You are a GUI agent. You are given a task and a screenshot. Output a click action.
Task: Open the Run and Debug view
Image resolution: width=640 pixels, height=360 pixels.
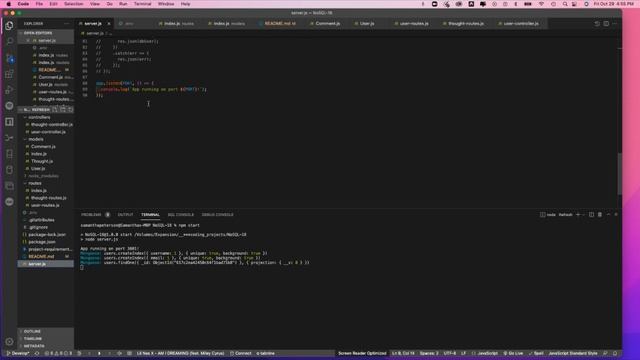(9, 90)
